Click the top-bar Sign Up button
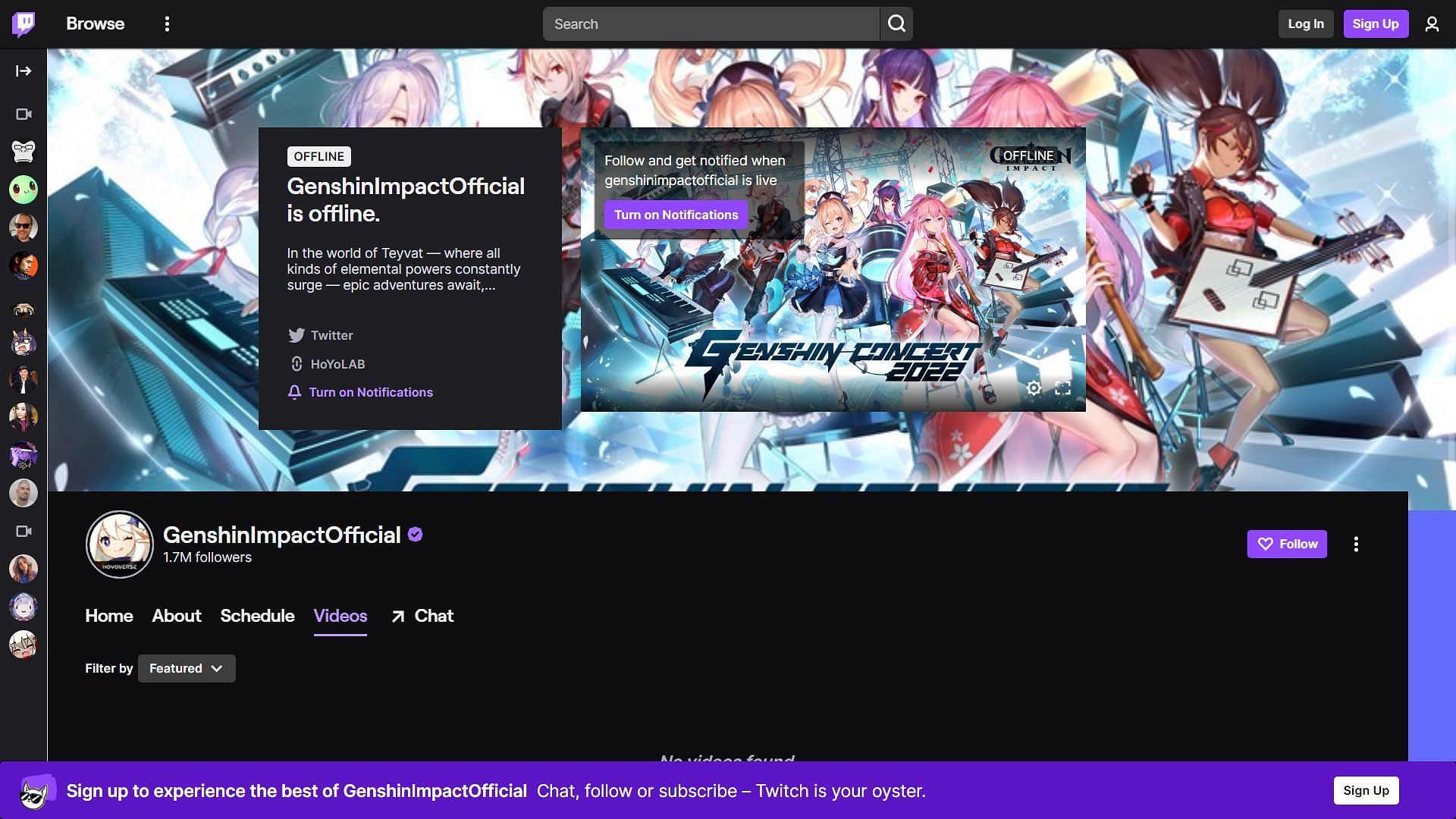 (1376, 24)
